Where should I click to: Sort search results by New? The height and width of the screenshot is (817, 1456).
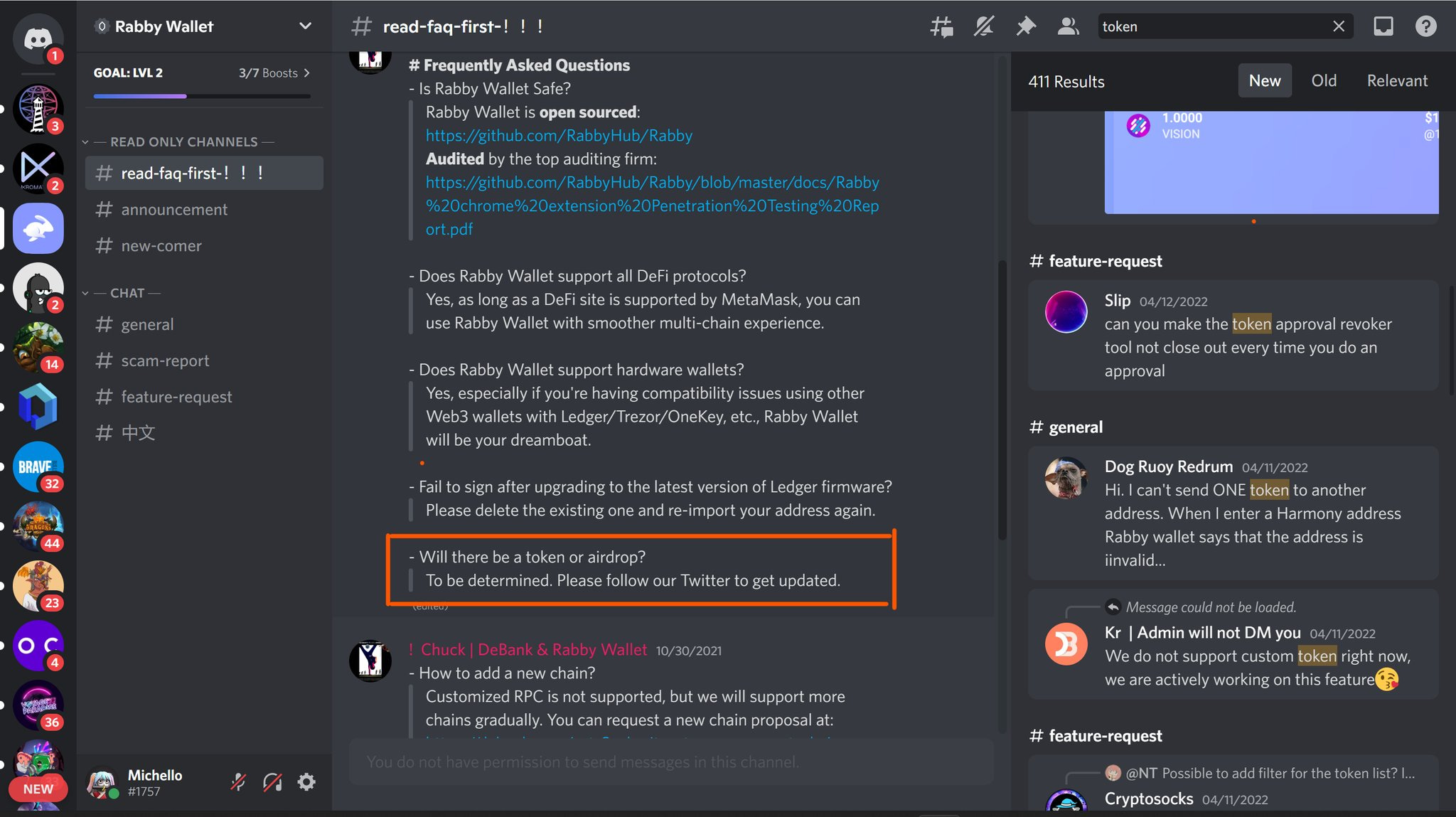pyautogui.click(x=1265, y=80)
